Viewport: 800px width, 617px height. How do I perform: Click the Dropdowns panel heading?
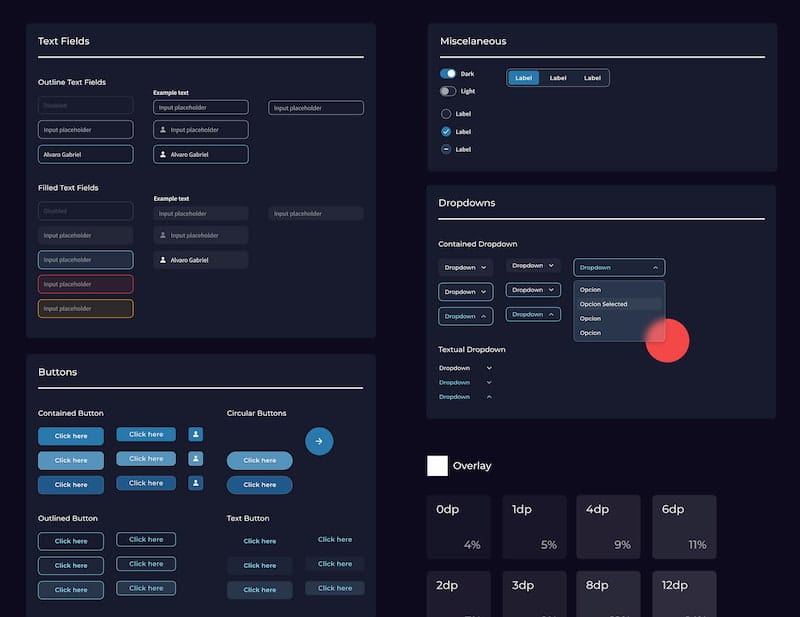(467, 203)
